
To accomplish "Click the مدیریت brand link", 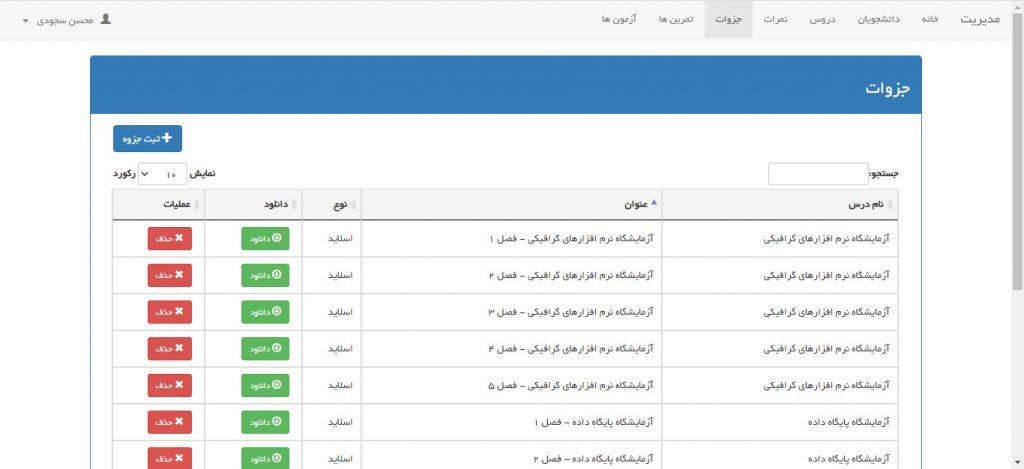I will pyautogui.click(x=980, y=20).
